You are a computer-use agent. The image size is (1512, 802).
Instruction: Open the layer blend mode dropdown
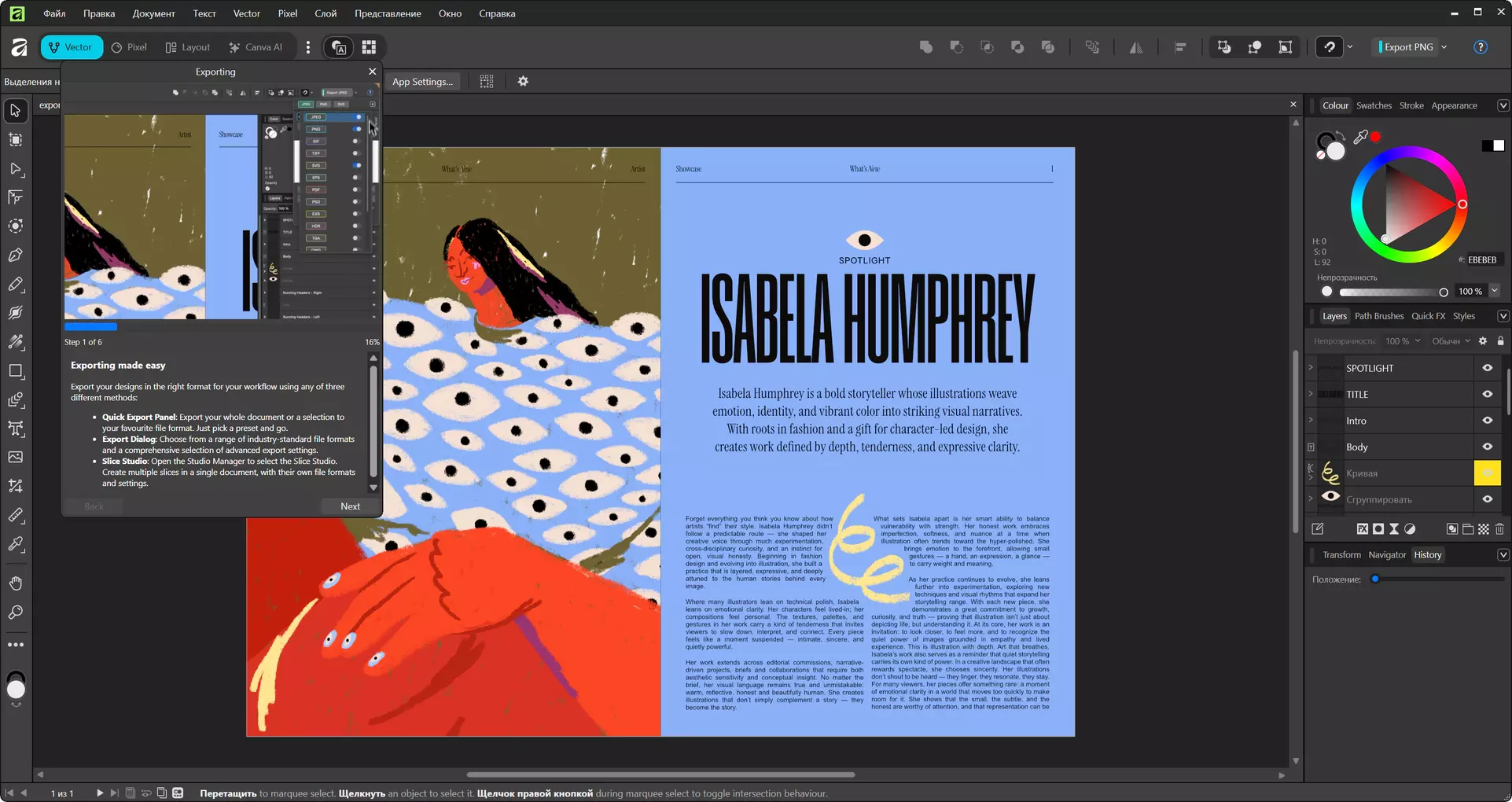[1451, 341]
